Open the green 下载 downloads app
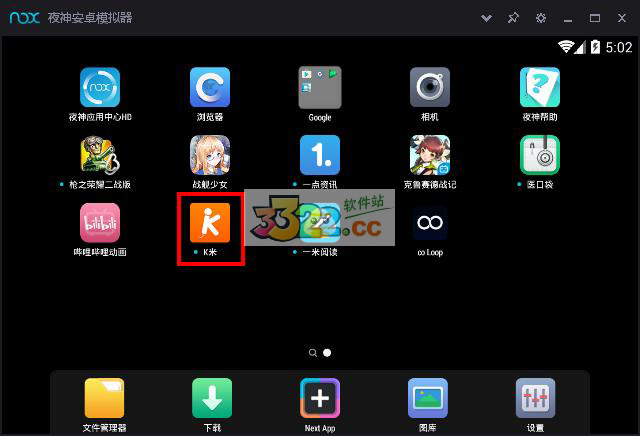The image size is (640, 436). (212, 398)
